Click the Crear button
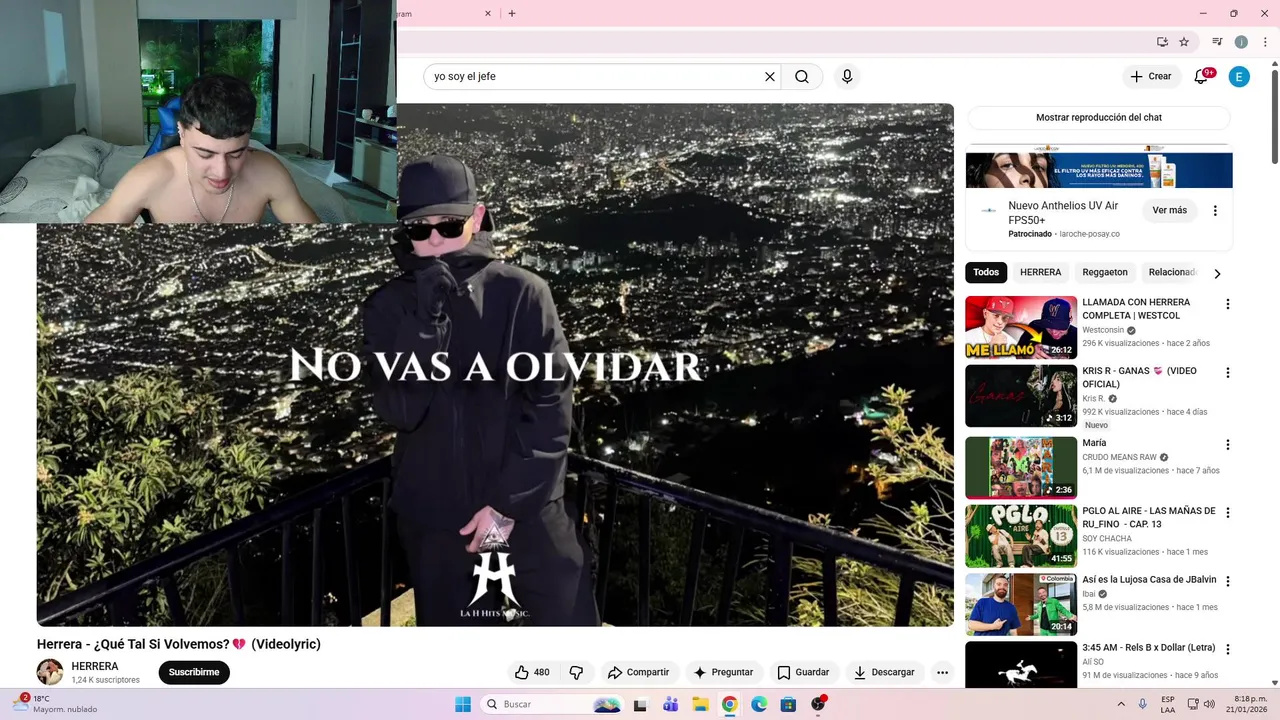The image size is (1280, 720). coord(1150,77)
